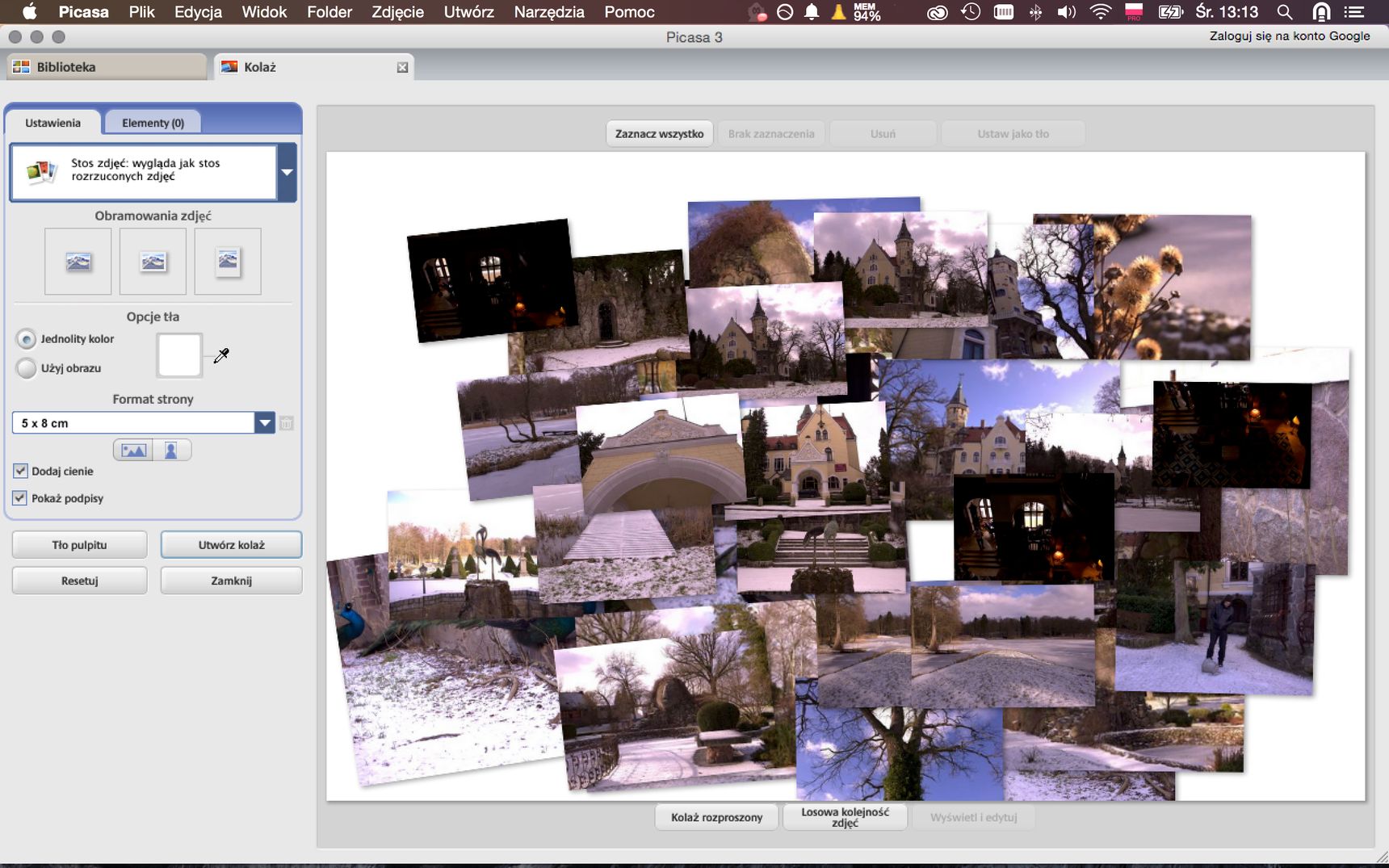Image resolution: width=1389 pixels, height=868 pixels.
Task: Close the Kolaż tab
Action: coord(402,67)
